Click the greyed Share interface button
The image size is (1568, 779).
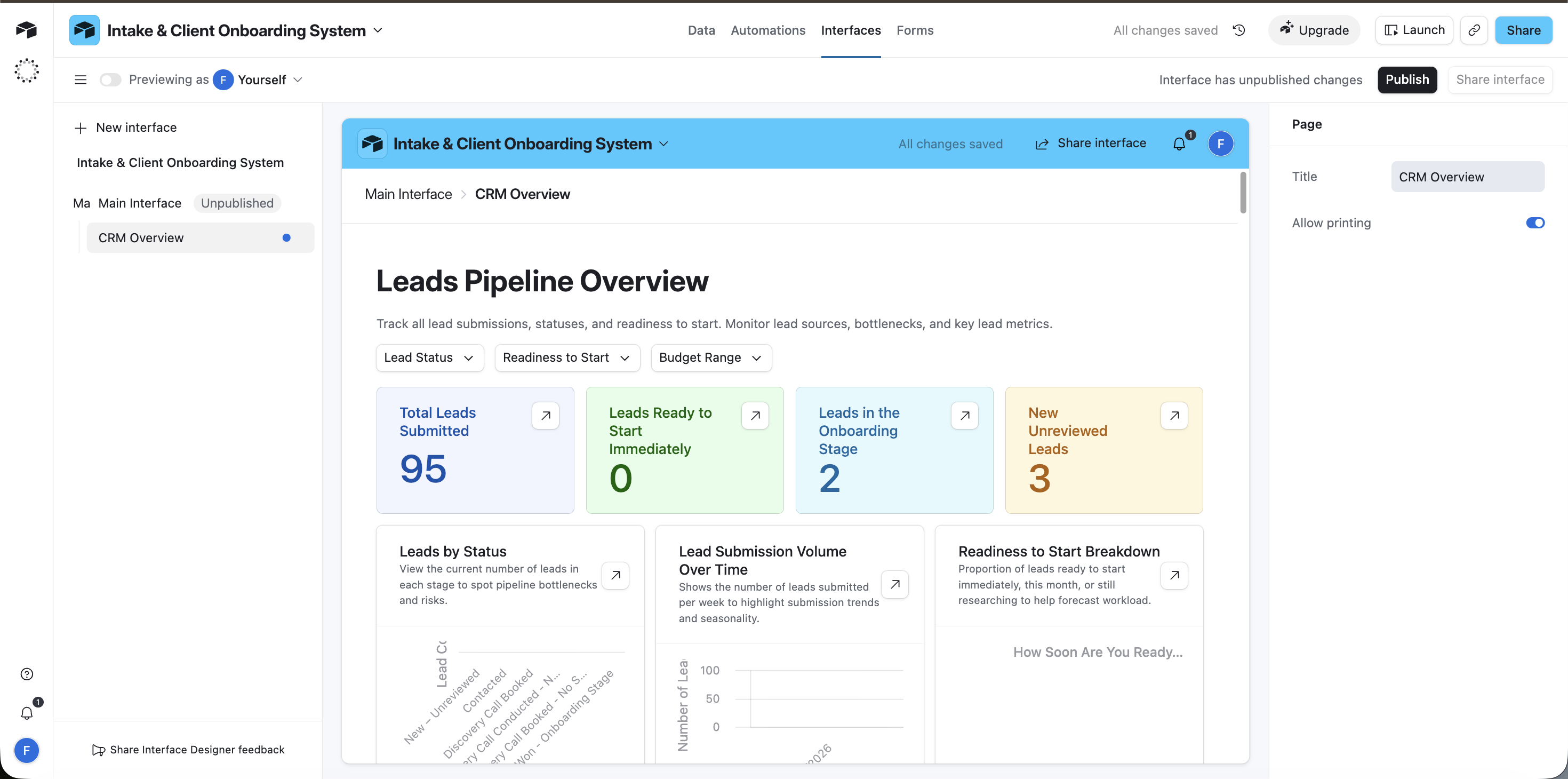pos(1499,80)
